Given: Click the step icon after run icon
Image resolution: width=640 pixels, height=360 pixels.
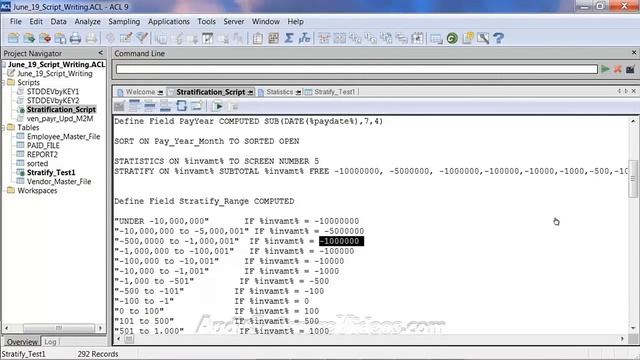Looking at the screenshot, I should tap(235, 107).
